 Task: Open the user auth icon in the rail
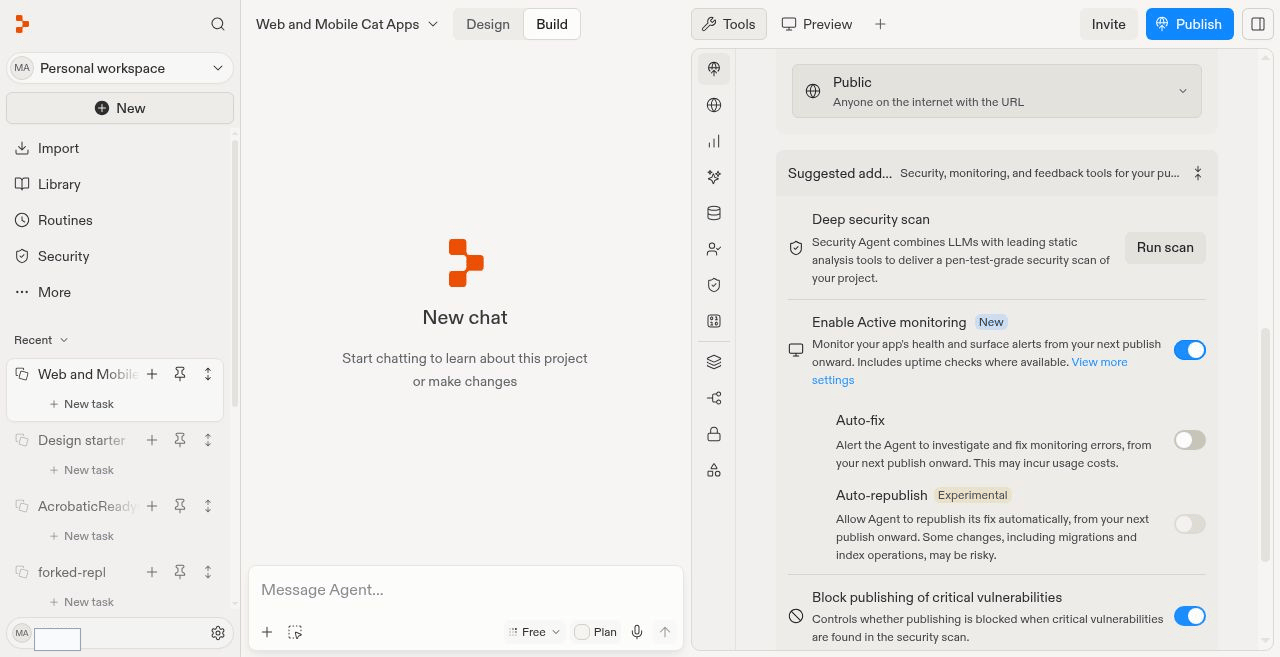[714, 249]
